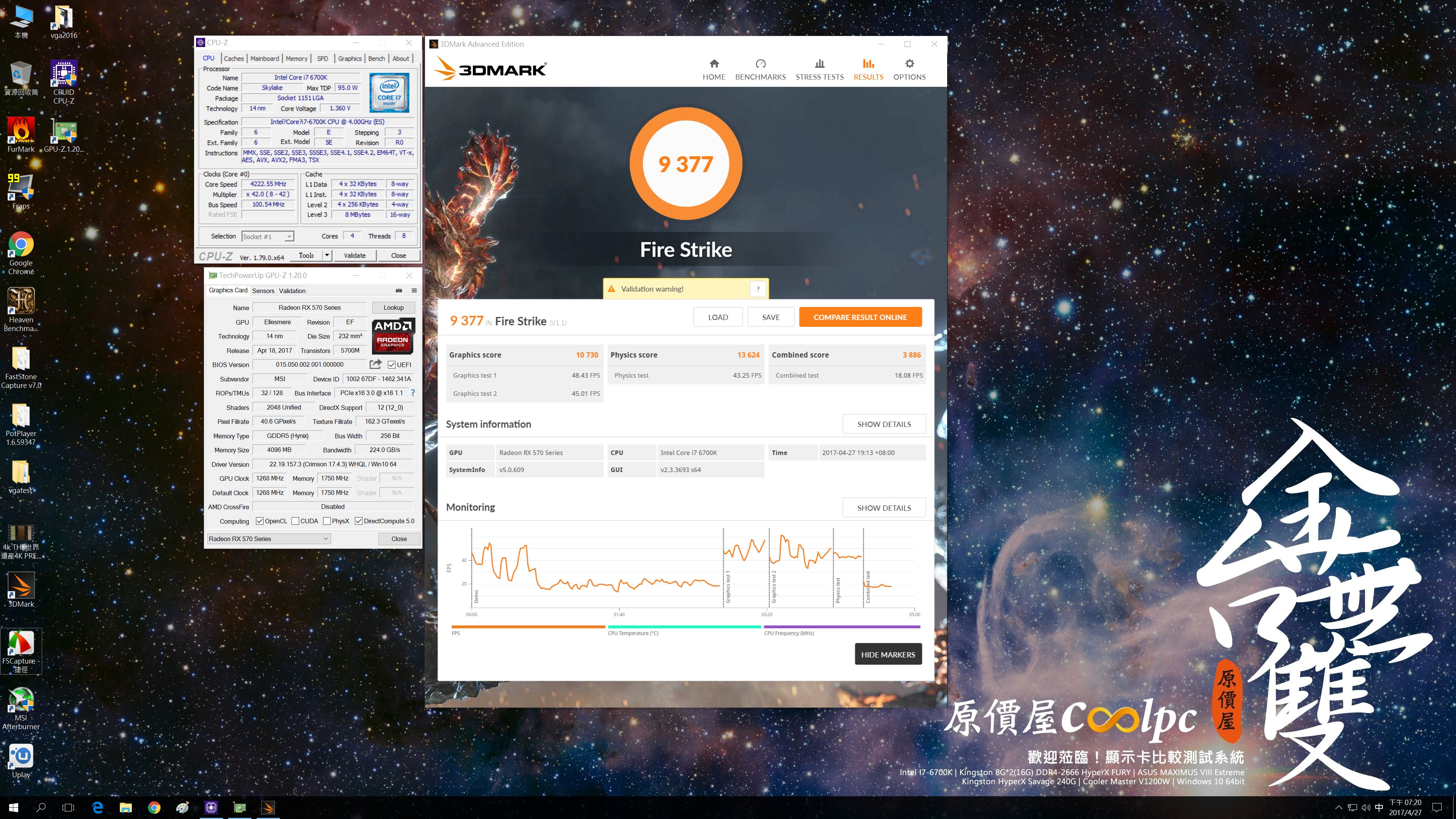
Task: Click Bus Interface question mark in GPU-Z
Action: point(413,393)
